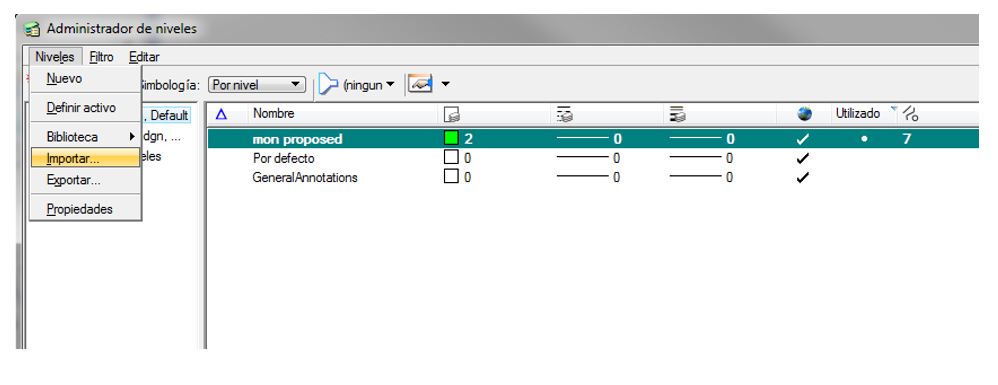Viewport: 998px width, 385px height.
Task: Click the filter funnel icon in the toolbar
Action: (x=328, y=84)
